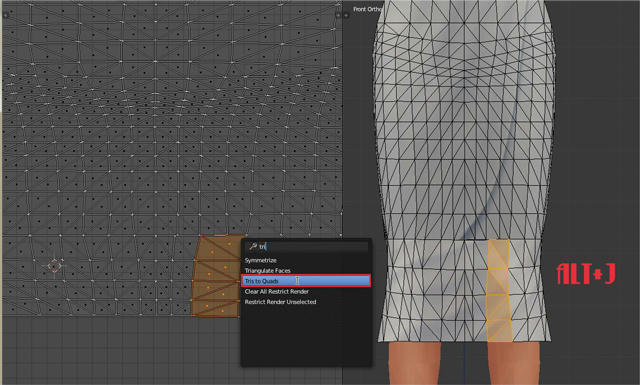
Task: Click the empty UV grid below the UV map
Action: tap(122, 351)
